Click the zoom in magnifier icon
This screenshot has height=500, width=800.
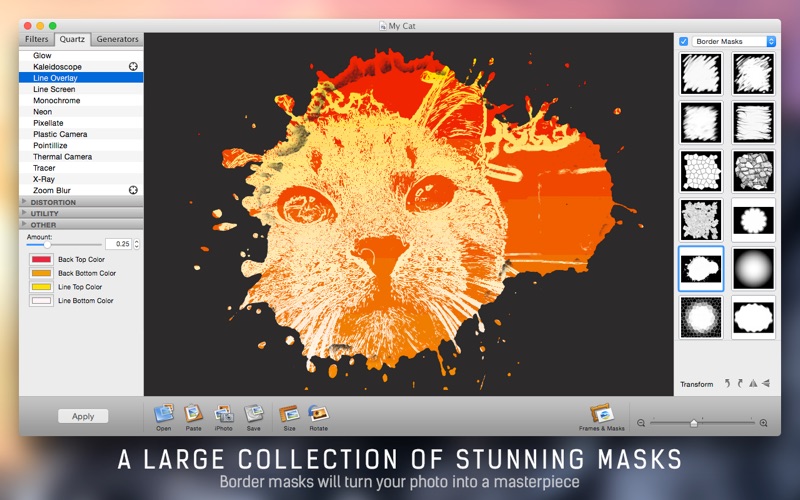pos(764,423)
